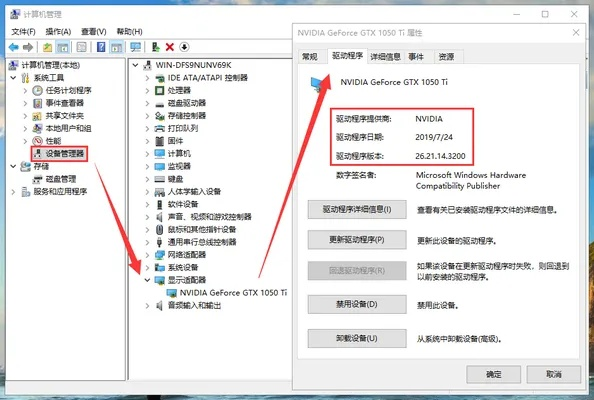Open the 查看(V) menu
The image size is (594, 400).
(94, 31)
